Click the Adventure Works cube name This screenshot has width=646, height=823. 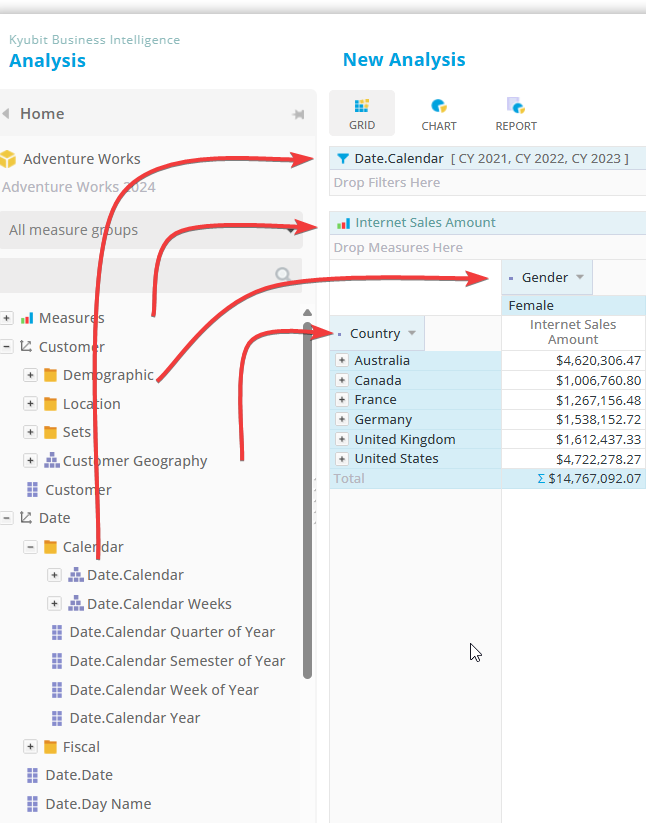pyautogui.click(x=81, y=159)
